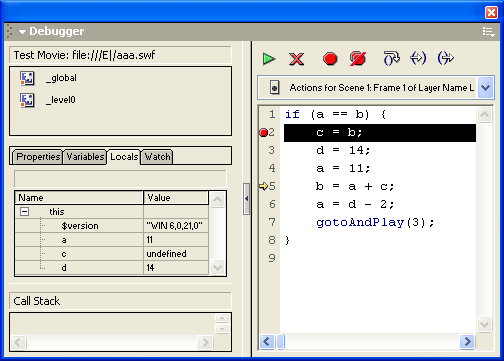Click the red X Stop Debugging button
This screenshot has width=504, height=361.
(296, 59)
